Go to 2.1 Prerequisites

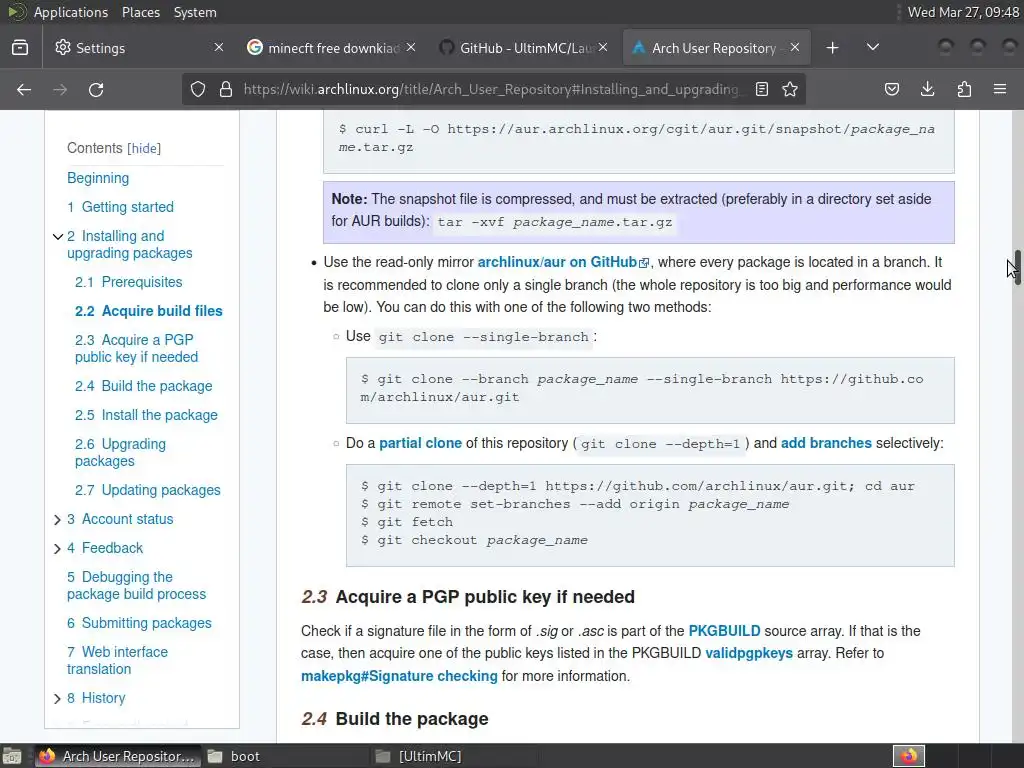point(128,282)
